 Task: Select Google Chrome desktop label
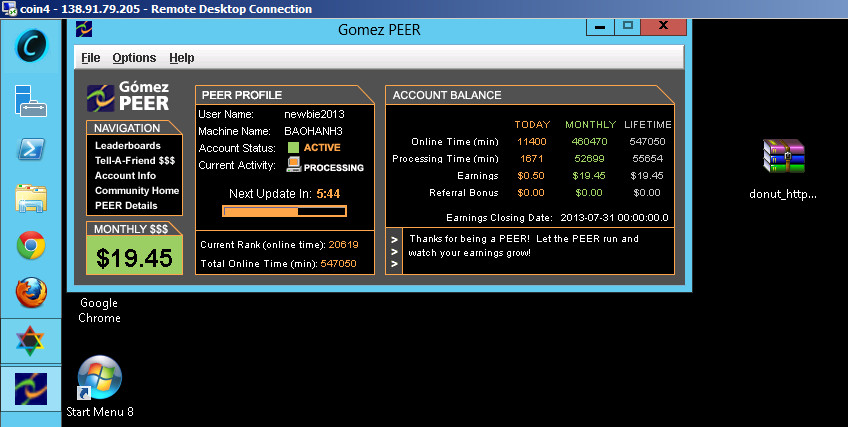pos(99,310)
